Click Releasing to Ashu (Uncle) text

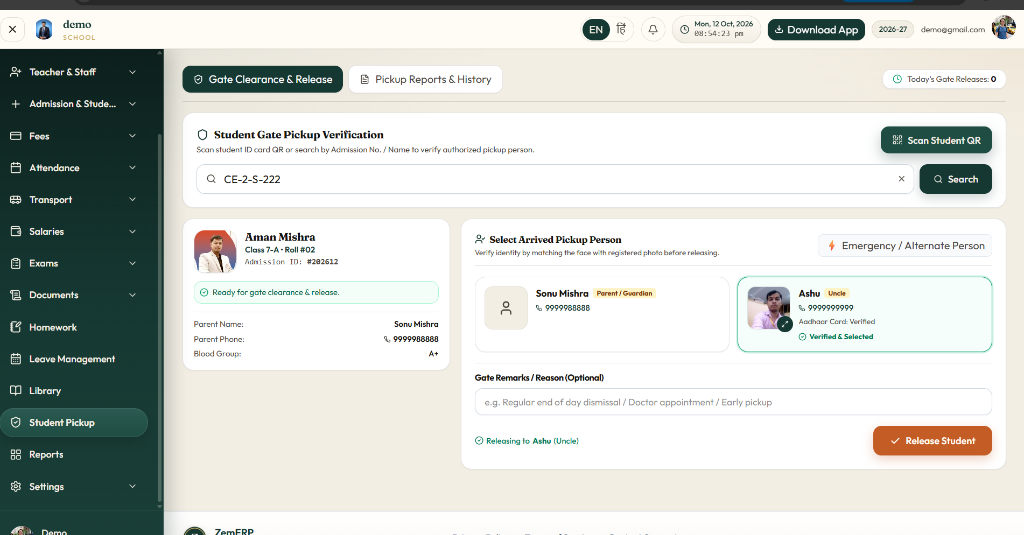[x=527, y=441]
